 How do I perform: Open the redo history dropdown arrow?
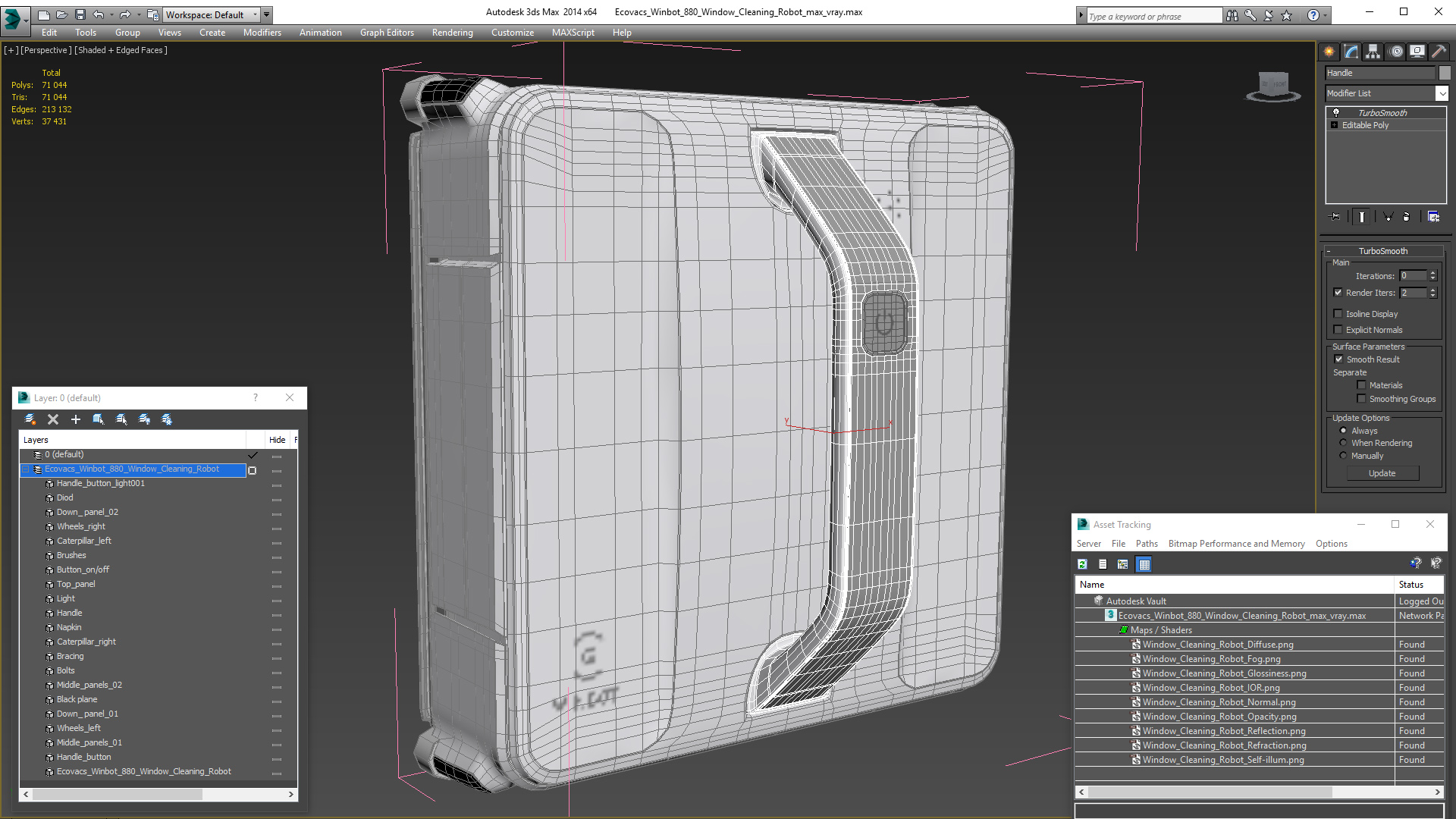(138, 14)
